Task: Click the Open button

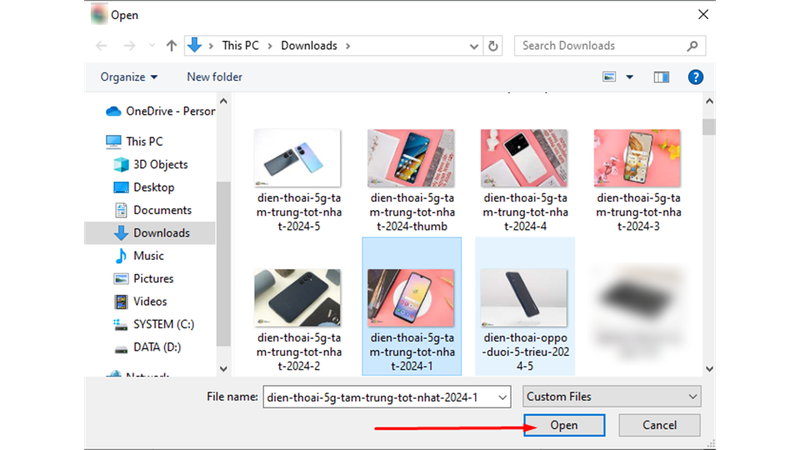Action: [564, 425]
